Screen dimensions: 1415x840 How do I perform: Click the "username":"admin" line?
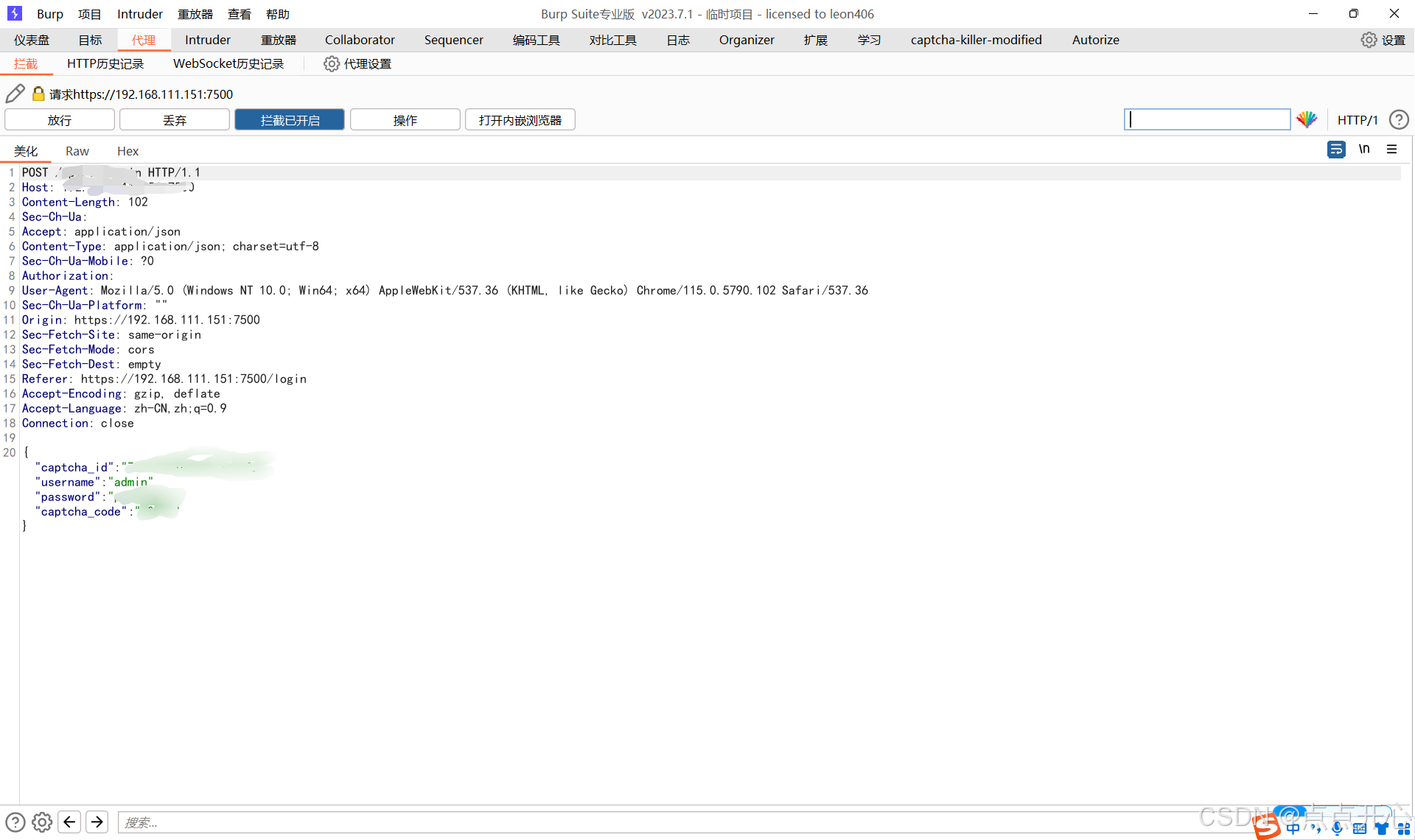coord(94,482)
